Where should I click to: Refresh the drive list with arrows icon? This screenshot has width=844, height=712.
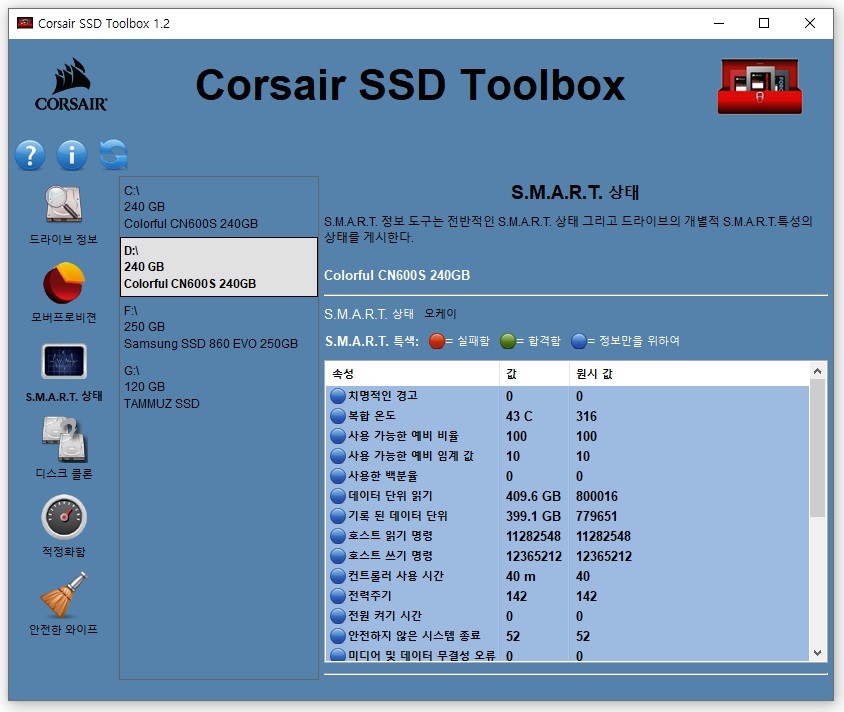[x=114, y=155]
